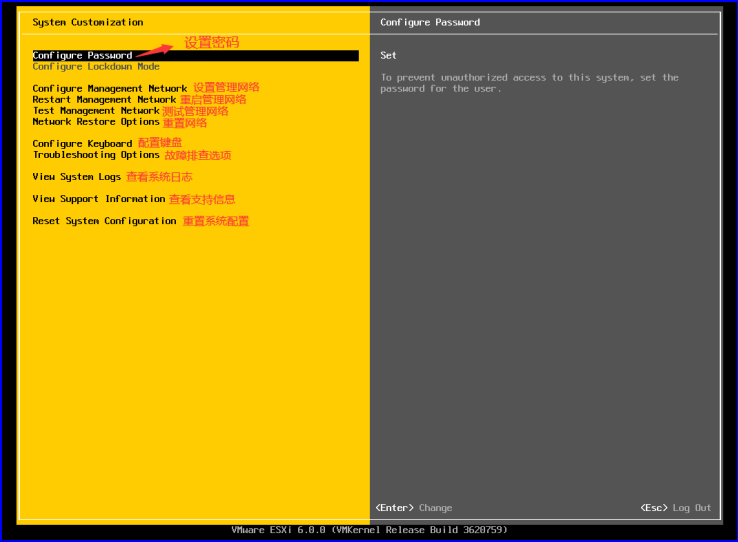The width and height of the screenshot is (738, 542).
Task: Click the Configure Password panel title
Action: pyautogui.click(x=430, y=22)
